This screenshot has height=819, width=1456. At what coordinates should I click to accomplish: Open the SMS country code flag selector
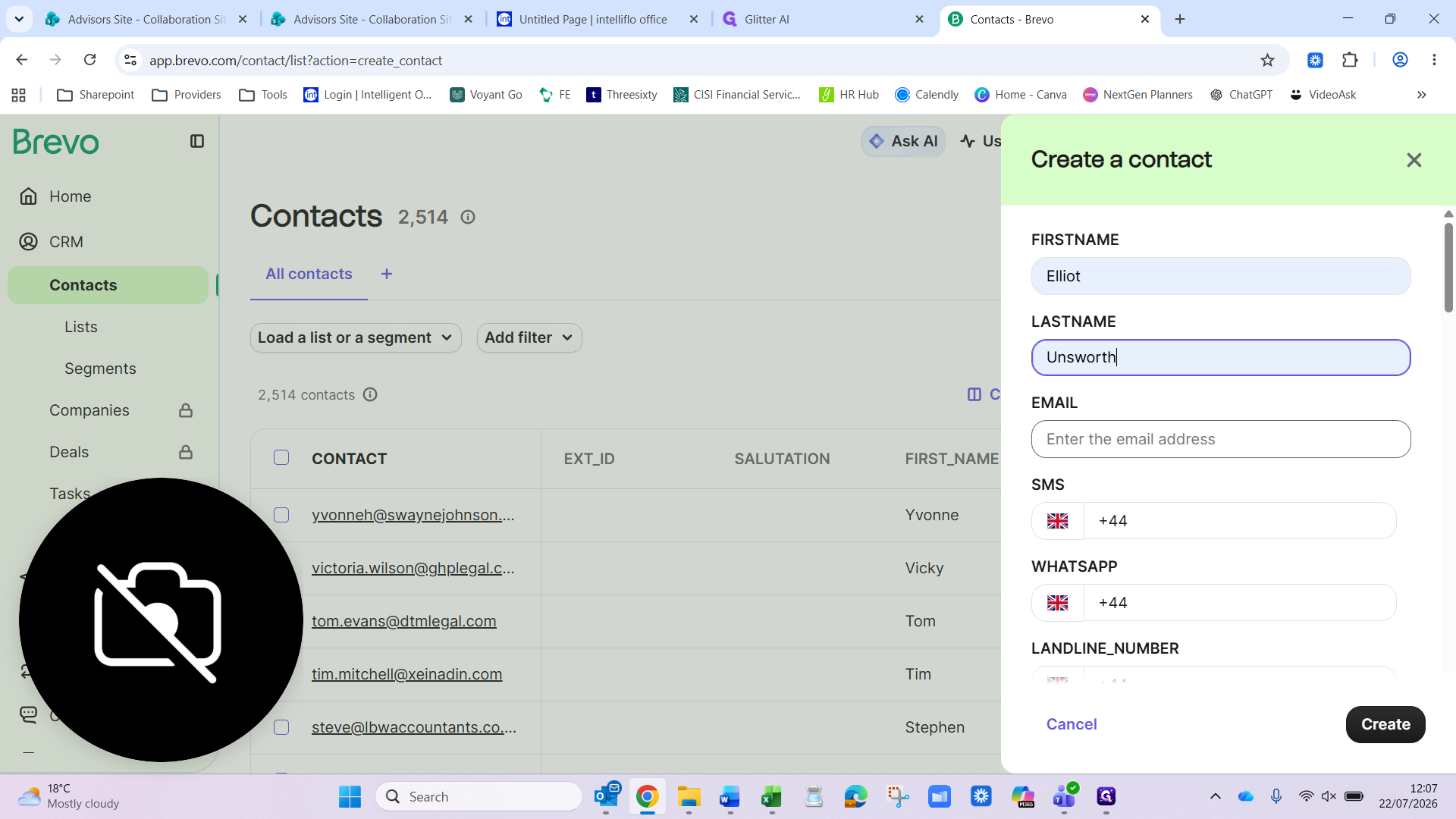pos(1057,521)
